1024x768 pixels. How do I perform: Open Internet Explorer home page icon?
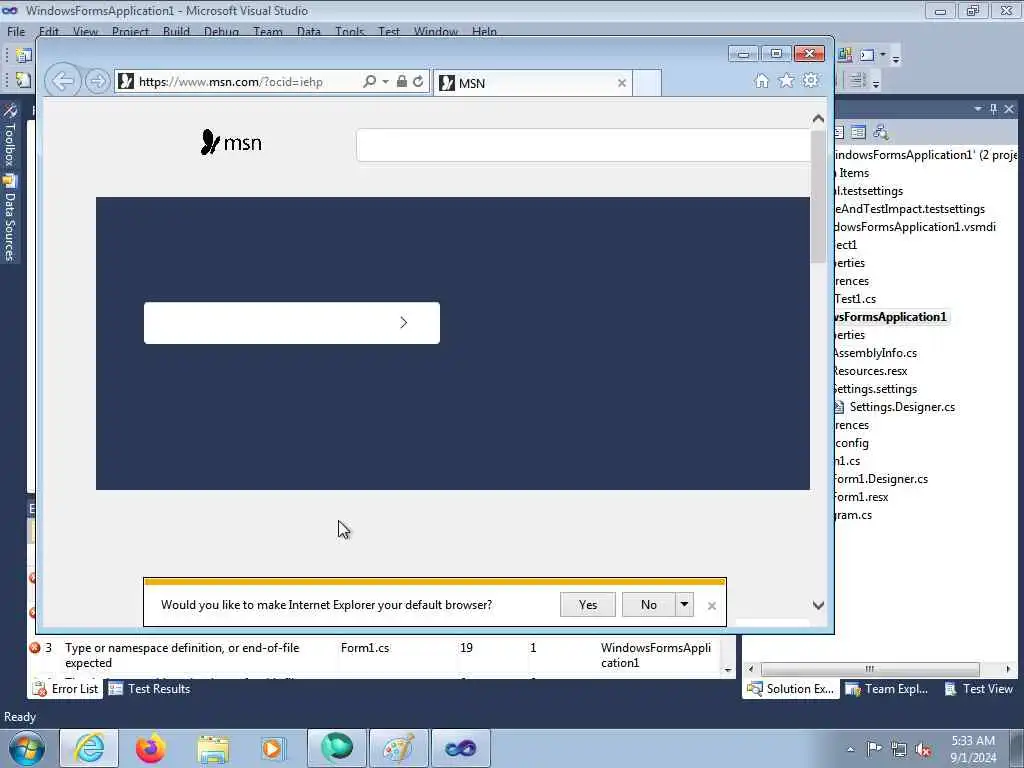[761, 80]
